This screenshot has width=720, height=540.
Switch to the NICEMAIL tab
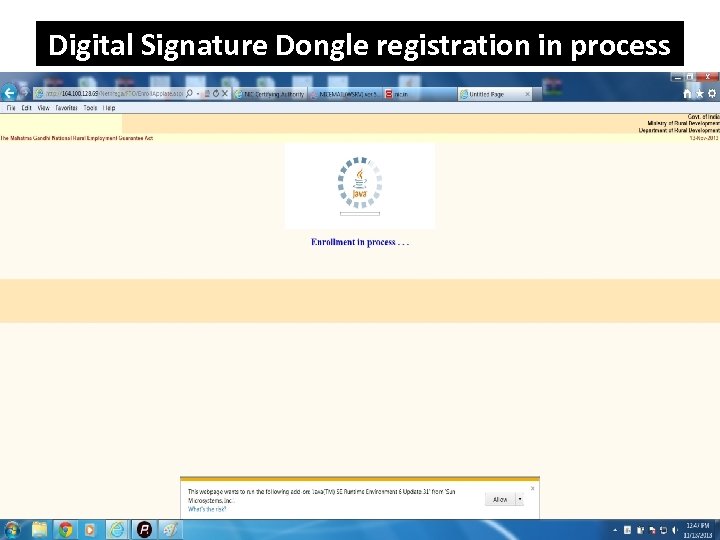pyautogui.click(x=344, y=94)
